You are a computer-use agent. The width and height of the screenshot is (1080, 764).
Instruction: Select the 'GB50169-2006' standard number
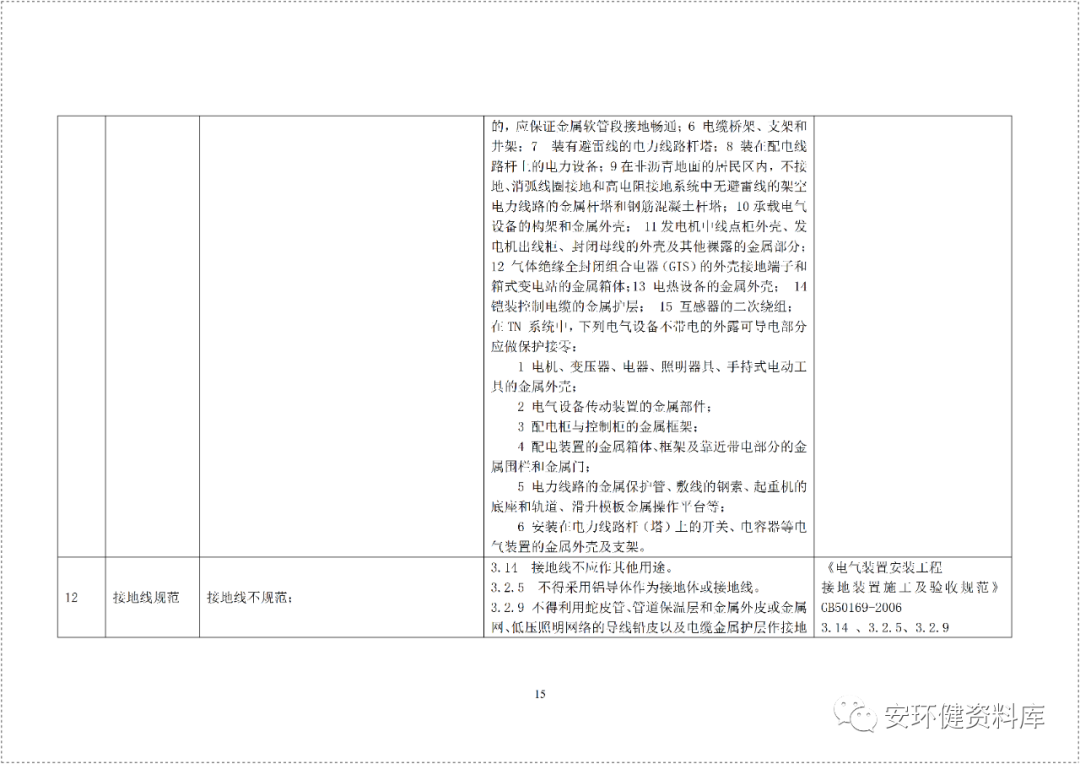coord(862,608)
